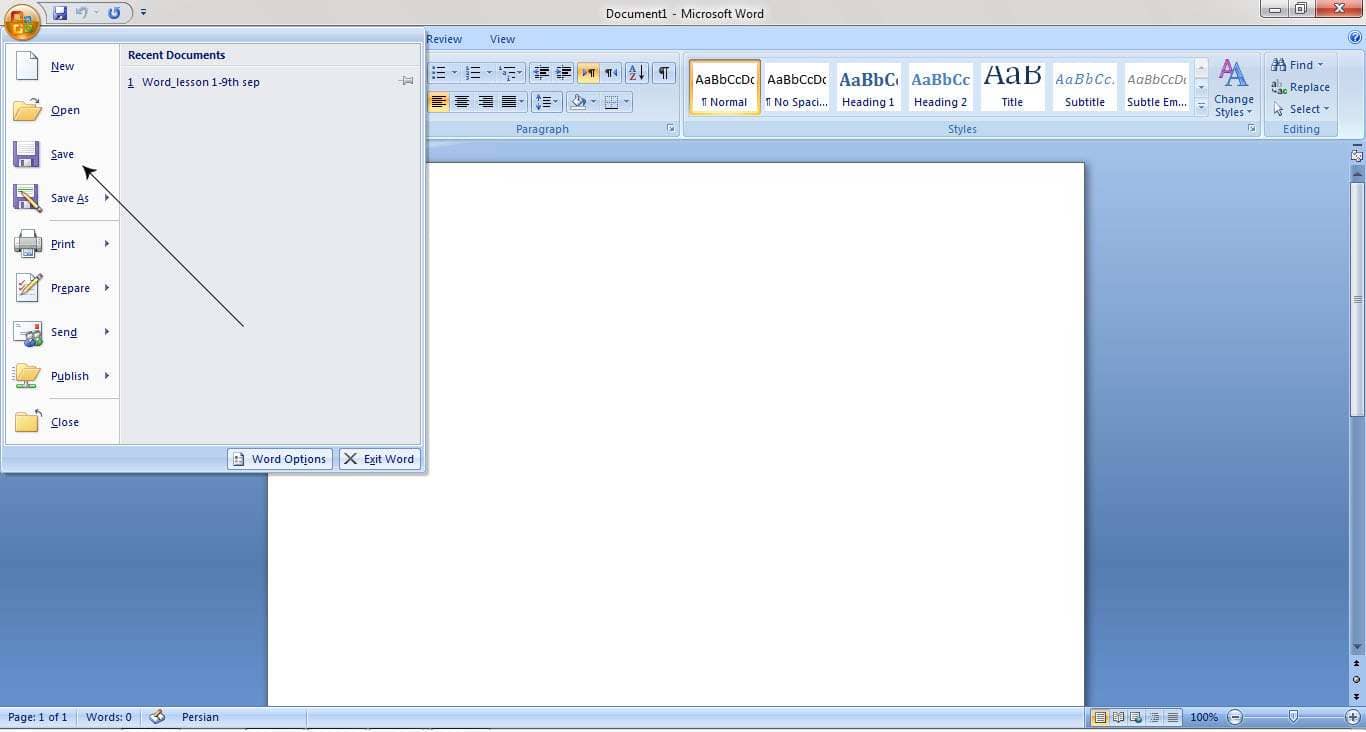Click the Shading paint bucket icon

577,102
